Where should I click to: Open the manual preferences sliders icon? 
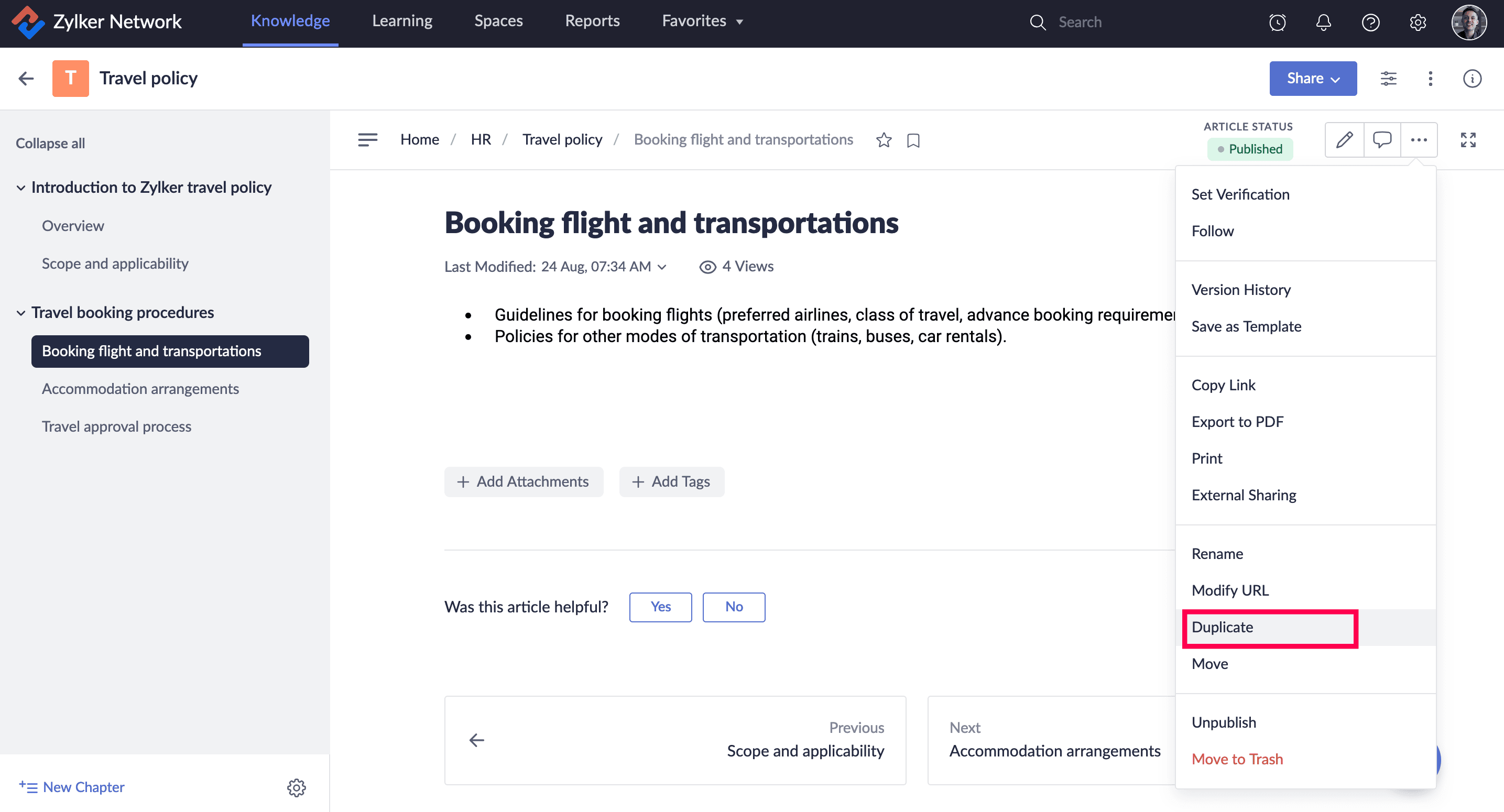coord(1388,78)
